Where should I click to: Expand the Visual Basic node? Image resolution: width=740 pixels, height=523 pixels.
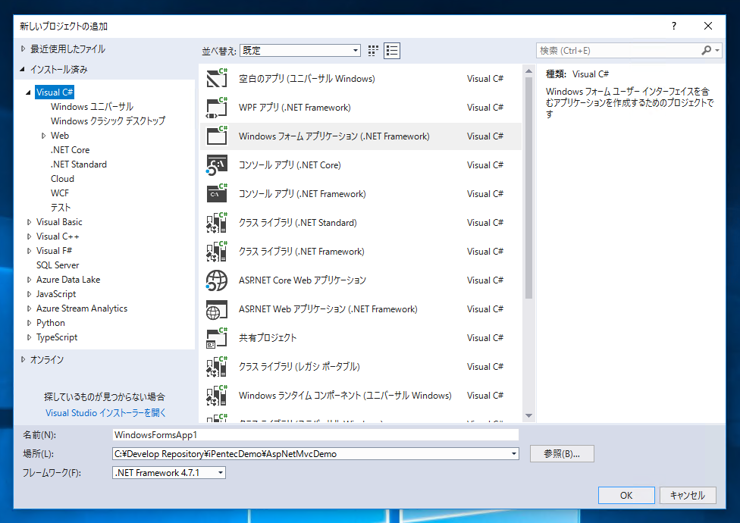29,222
